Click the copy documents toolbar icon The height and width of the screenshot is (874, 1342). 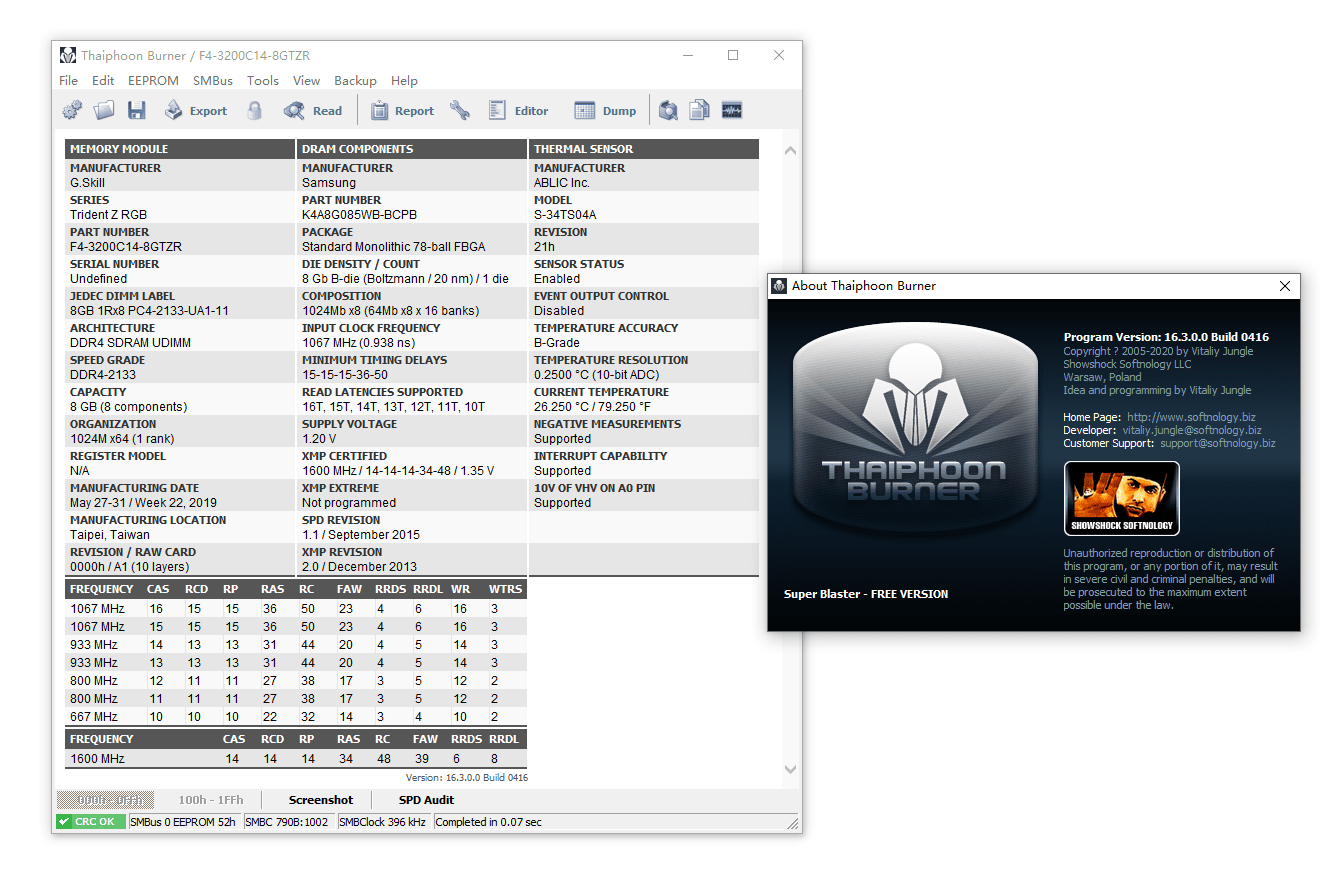700,111
